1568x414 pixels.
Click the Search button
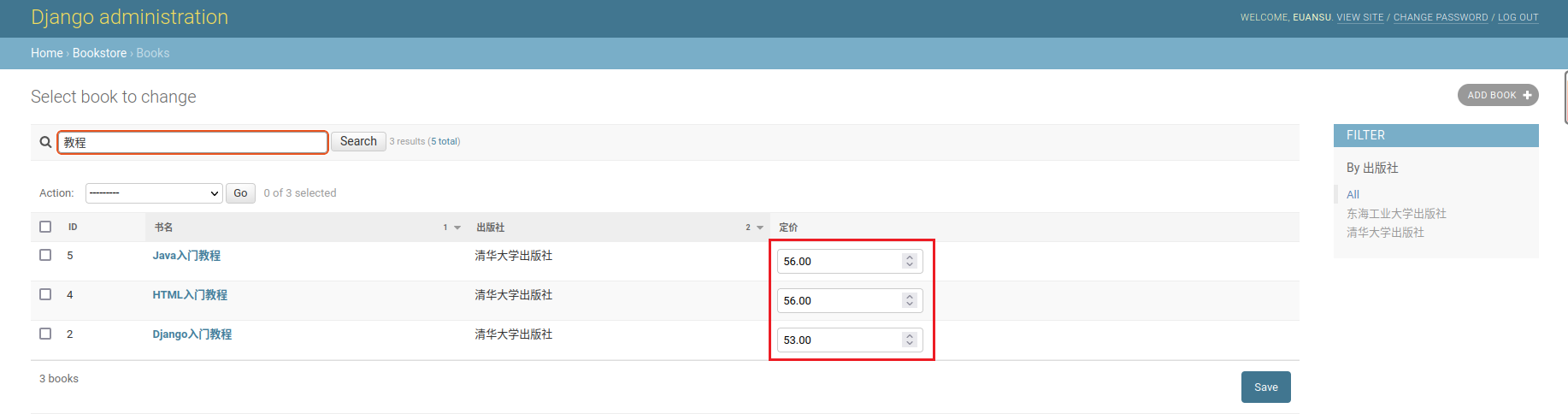coord(358,141)
